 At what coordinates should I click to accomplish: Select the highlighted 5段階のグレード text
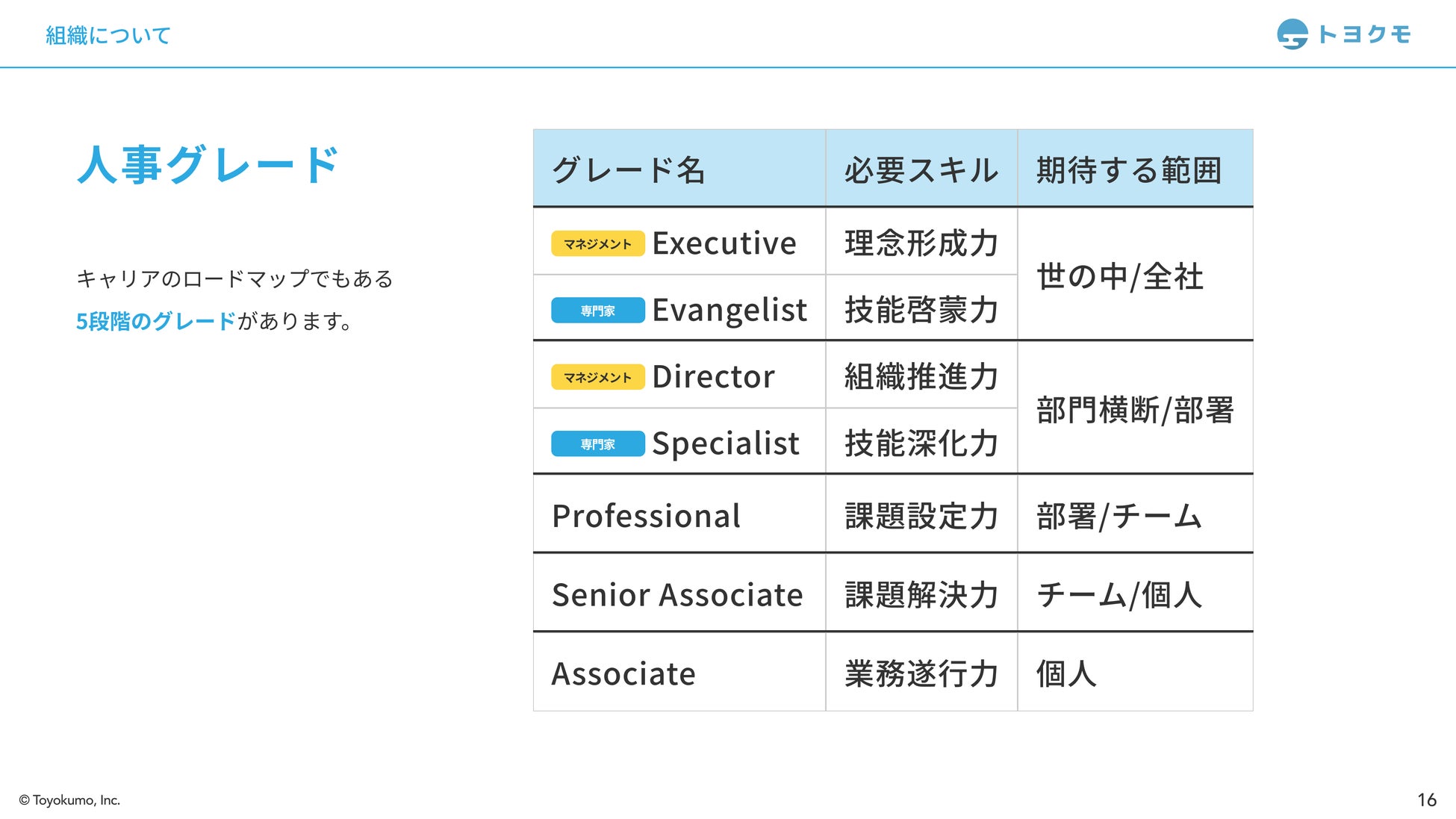pyautogui.click(x=156, y=322)
